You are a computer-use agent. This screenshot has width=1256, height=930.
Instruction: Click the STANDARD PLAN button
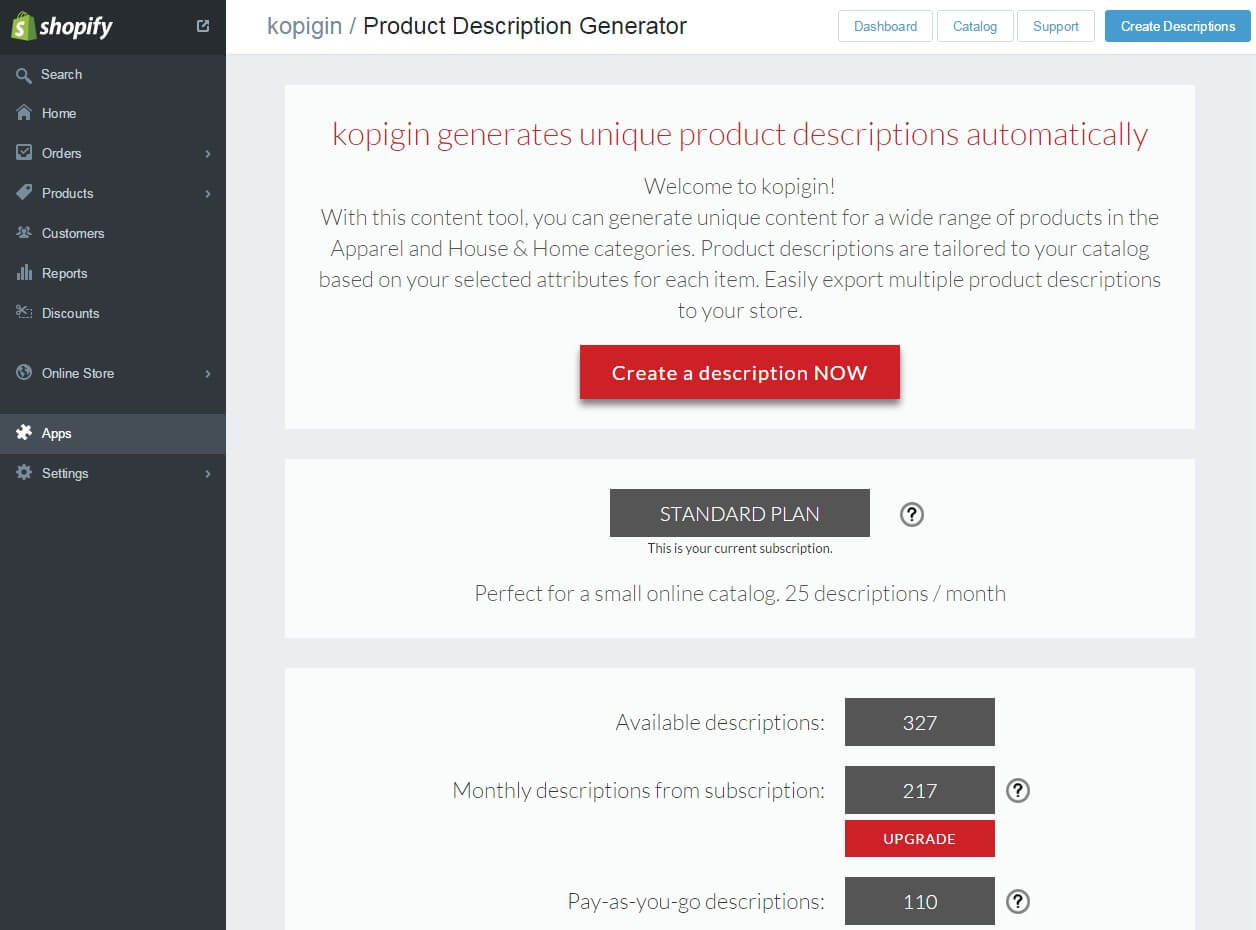[x=740, y=514]
